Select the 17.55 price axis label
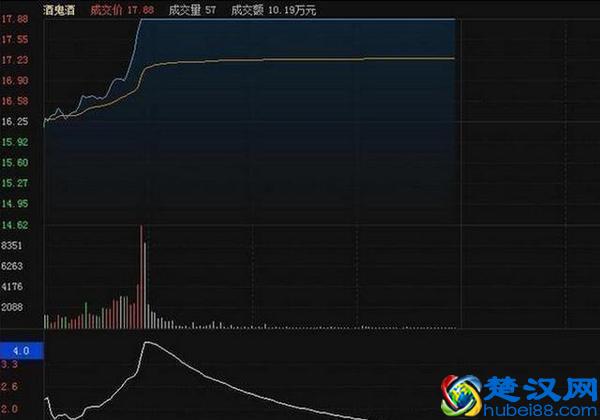The height and width of the screenshot is (420, 600). [x=15, y=39]
